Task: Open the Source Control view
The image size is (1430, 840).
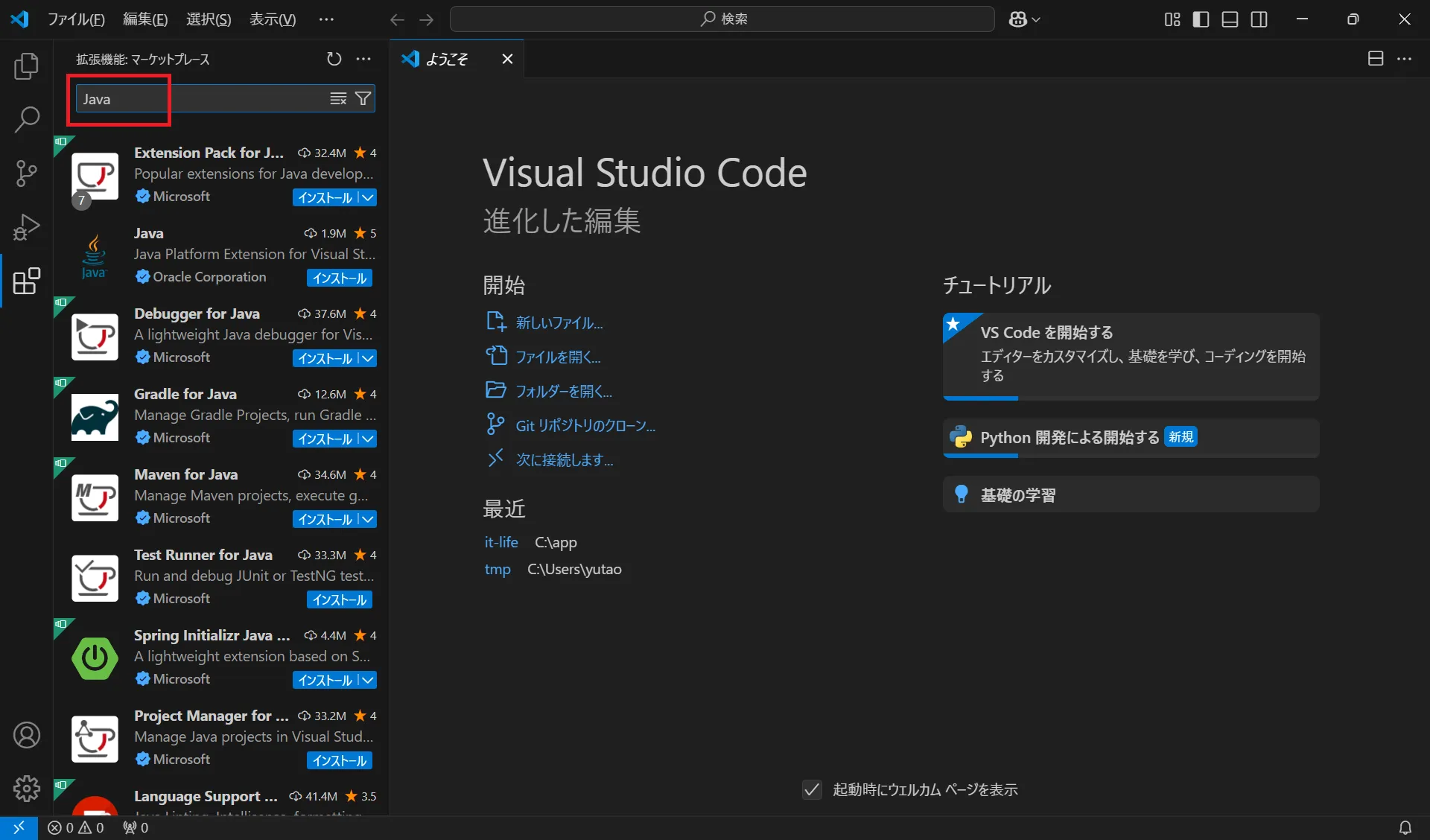Action: click(x=27, y=173)
